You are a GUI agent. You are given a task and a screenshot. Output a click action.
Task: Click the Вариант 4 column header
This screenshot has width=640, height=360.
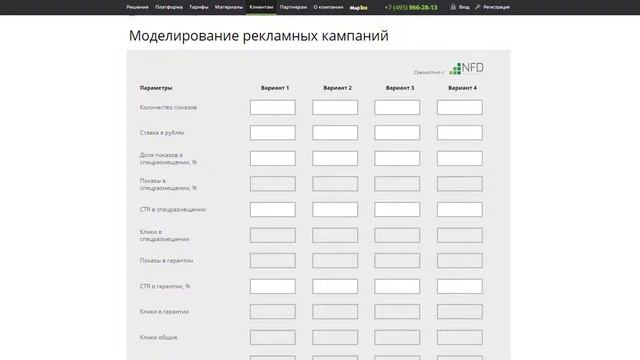pyautogui.click(x=462, y=88)
